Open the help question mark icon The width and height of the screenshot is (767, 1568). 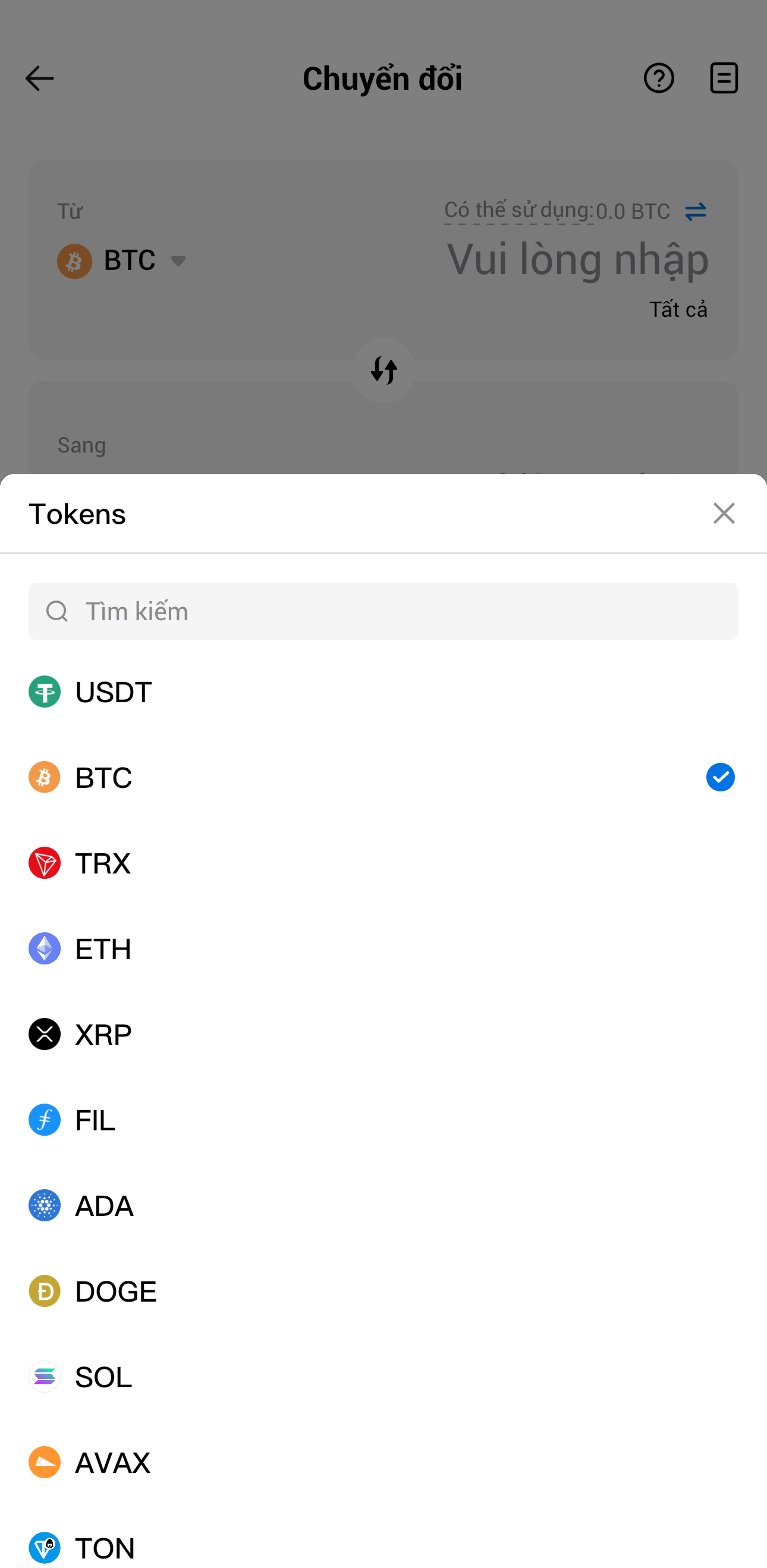pyautogui.click(x=659, y=78)
